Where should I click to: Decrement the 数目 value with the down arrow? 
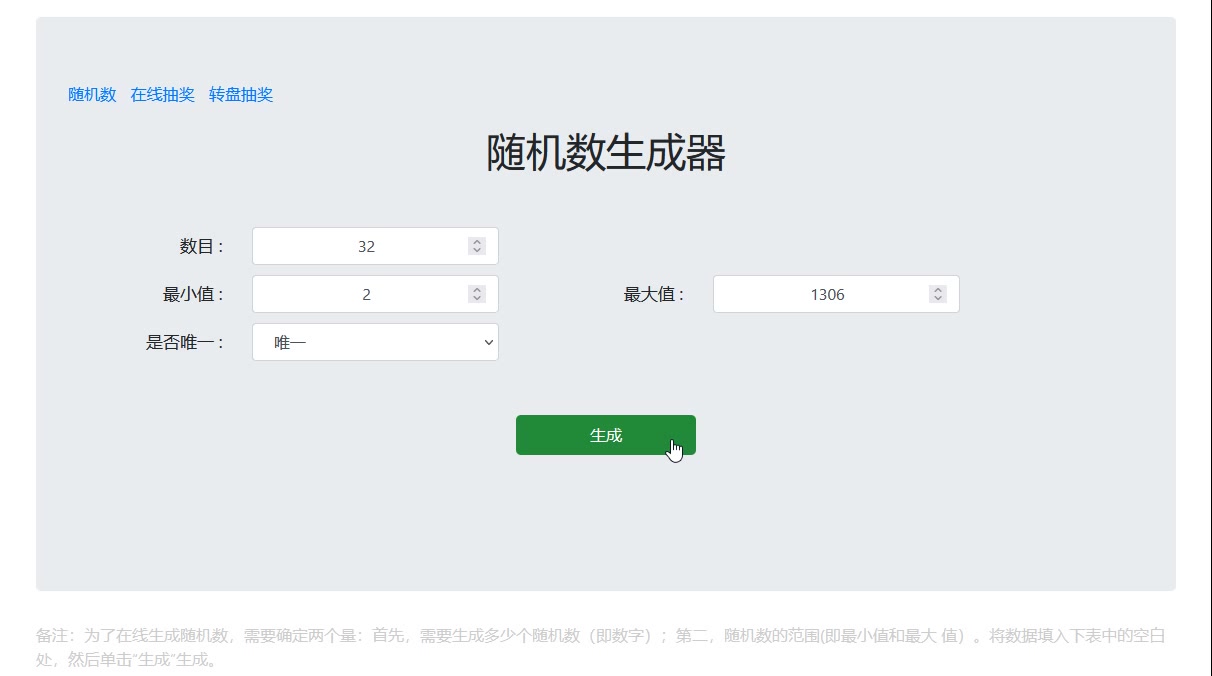[x=478, y=251]
